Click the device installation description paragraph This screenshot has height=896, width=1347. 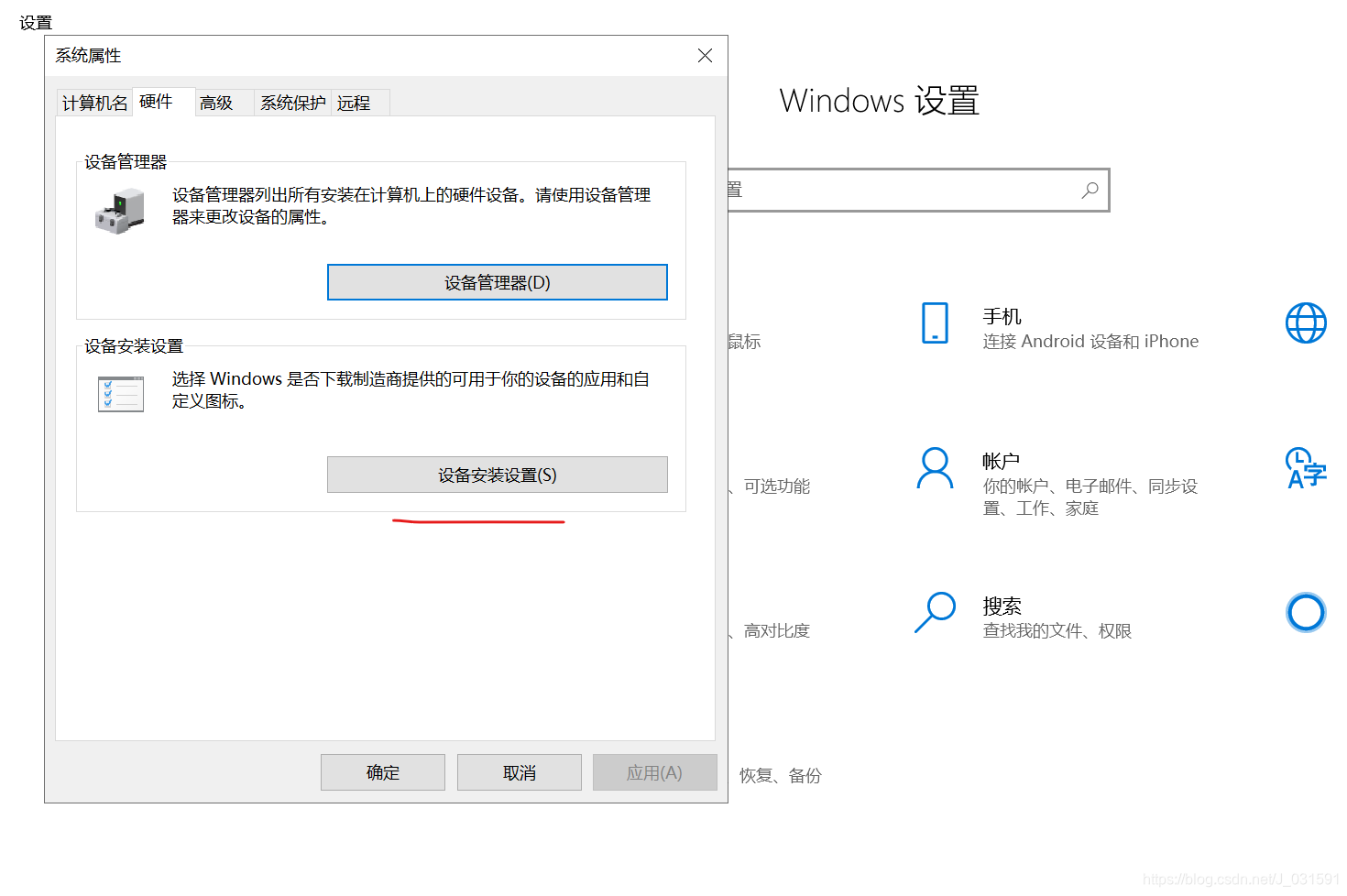(411, 389)
